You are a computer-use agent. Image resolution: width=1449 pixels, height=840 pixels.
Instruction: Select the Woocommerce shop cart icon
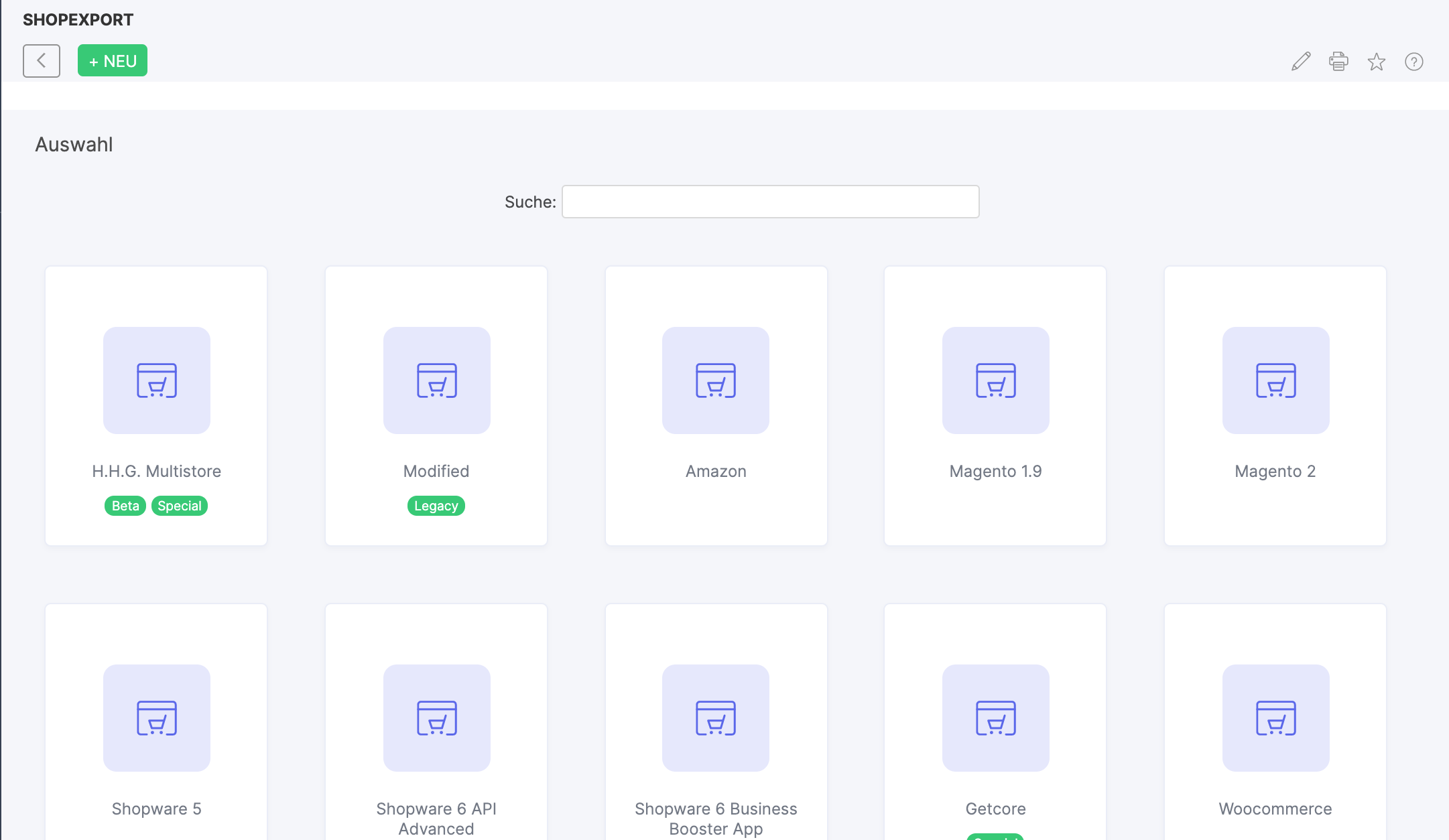(1275, 717)
